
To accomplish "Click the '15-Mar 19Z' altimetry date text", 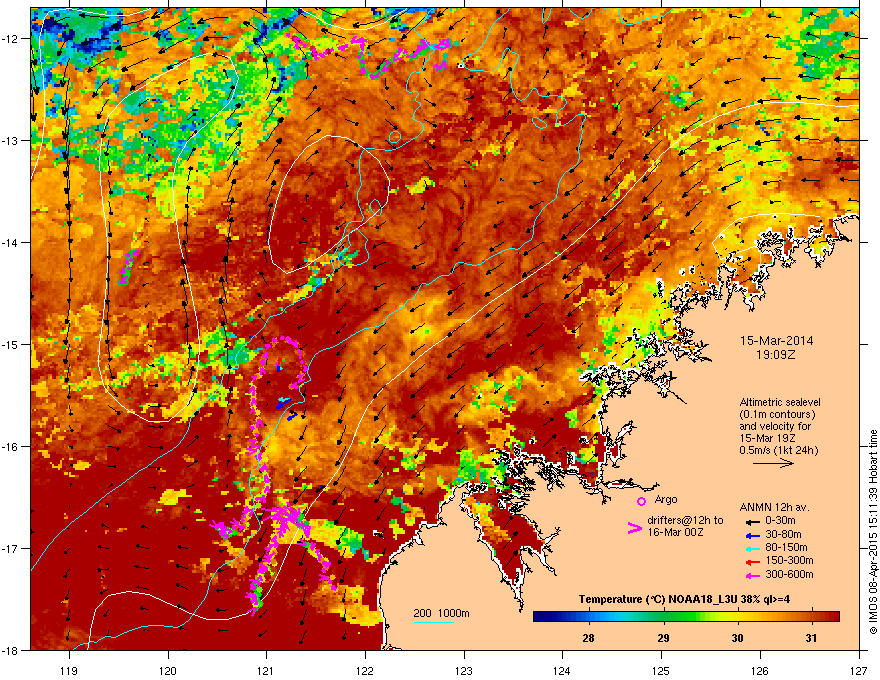I will click(766, 438).
